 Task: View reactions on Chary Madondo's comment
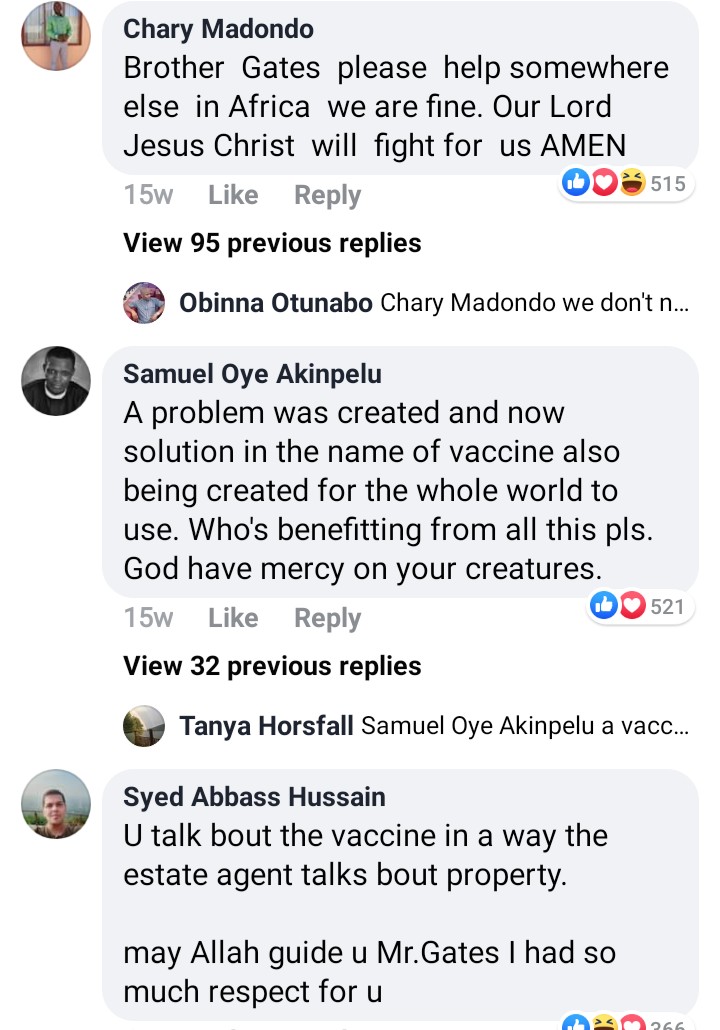628,183
